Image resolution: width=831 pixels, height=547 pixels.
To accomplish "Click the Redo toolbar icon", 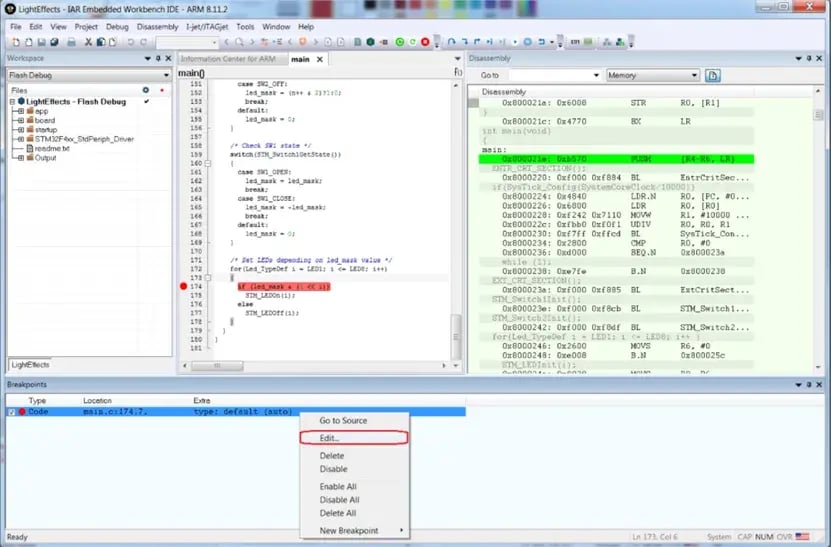I will pos(143,42).
